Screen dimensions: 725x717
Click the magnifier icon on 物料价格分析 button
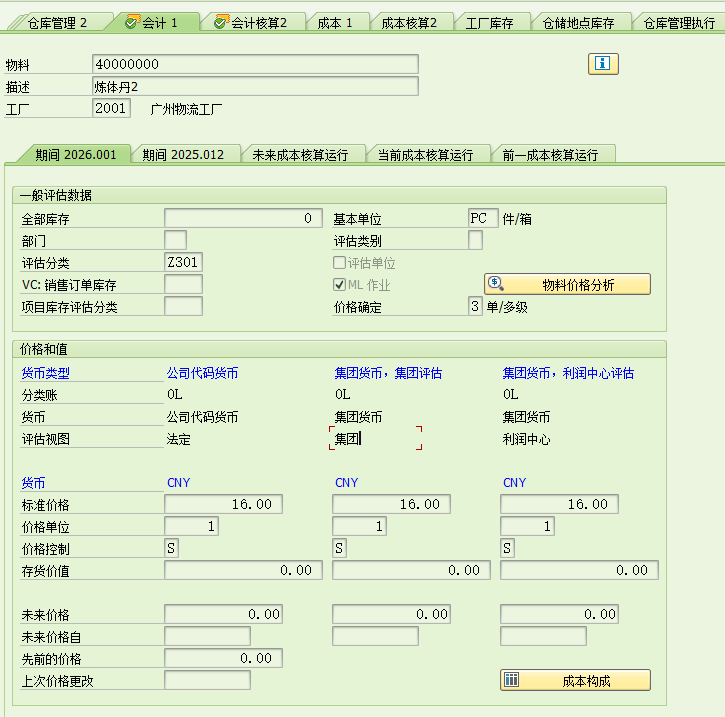pos(497,284)
